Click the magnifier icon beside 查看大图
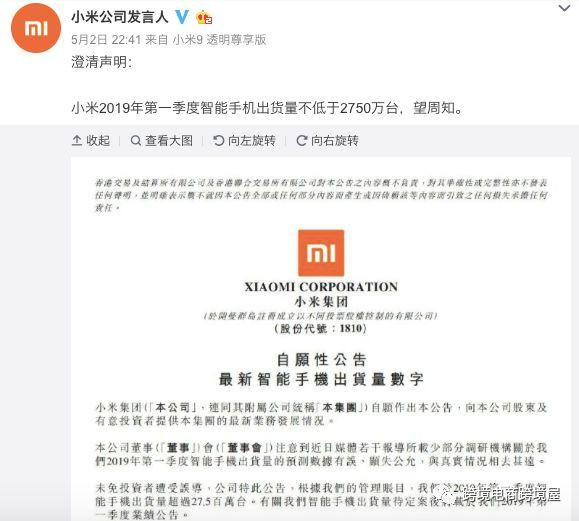This screenshot has height=521, width=579. (x=136, y=141)
